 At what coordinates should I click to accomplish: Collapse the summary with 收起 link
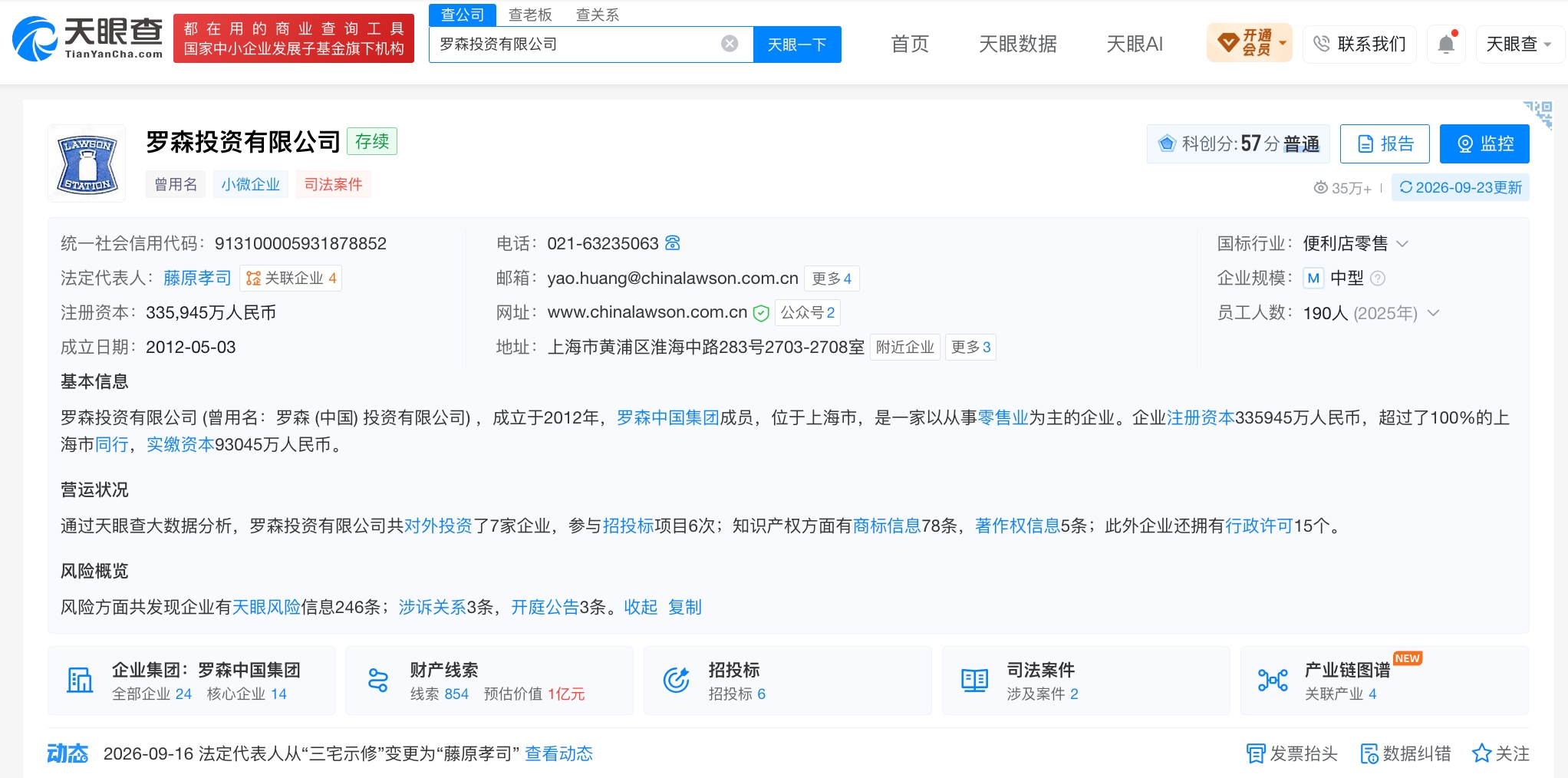click(x=641, y=607)
